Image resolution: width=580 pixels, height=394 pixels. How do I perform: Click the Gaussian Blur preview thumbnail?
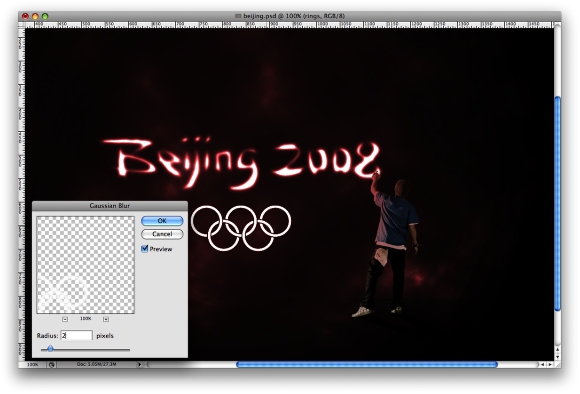85,265
